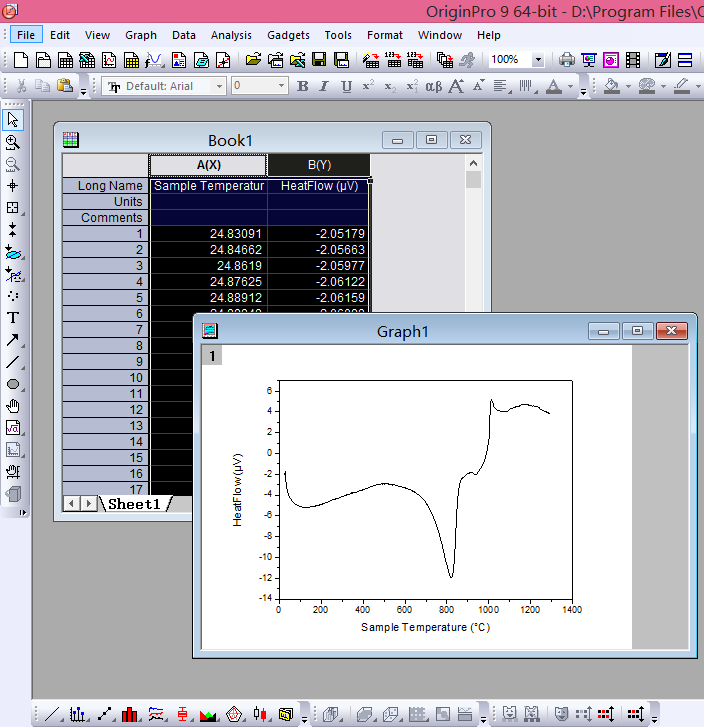Viewport: 704px width, 727px height.
Task: Select the Ellipse/Region tool
Action: pos(13,384)
